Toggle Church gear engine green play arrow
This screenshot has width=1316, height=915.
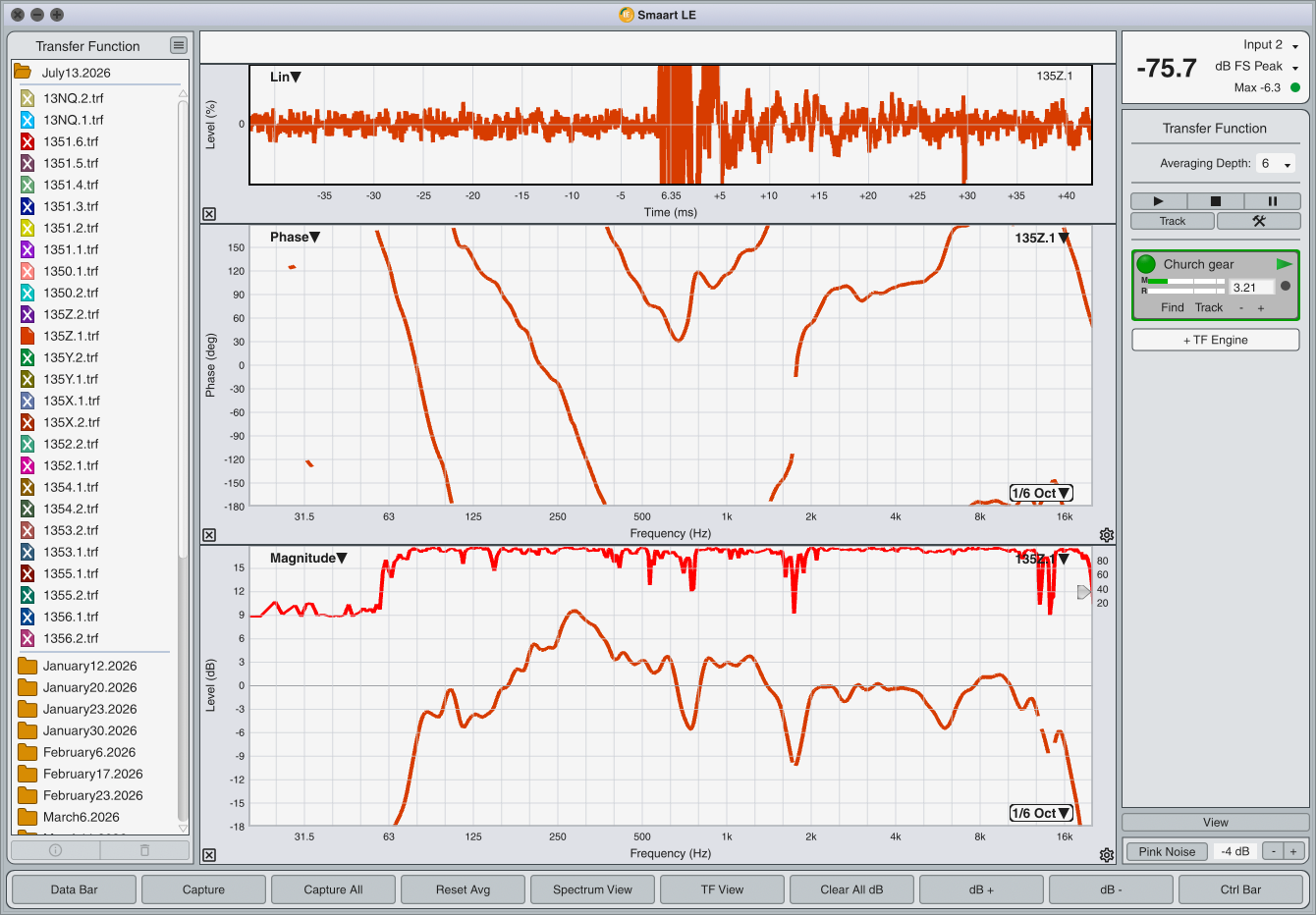[1284, 264]
